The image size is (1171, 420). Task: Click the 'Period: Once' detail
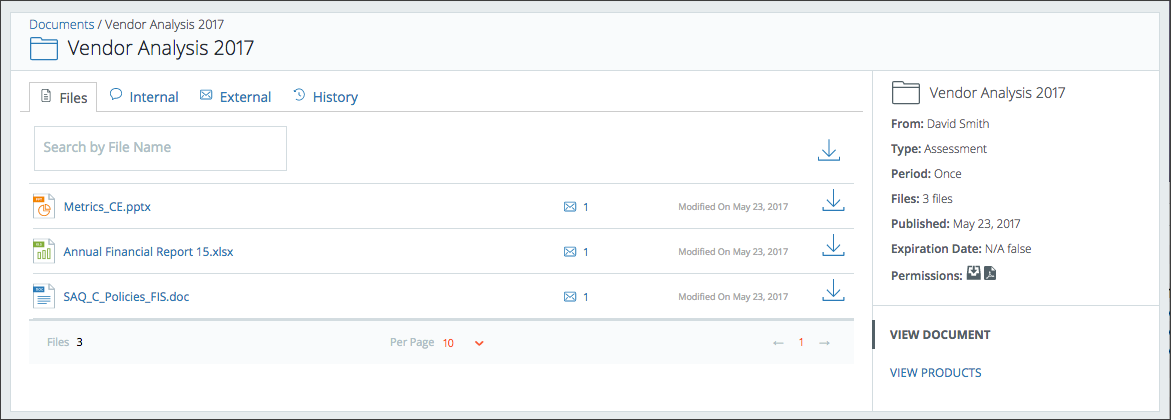coord(926,173)
